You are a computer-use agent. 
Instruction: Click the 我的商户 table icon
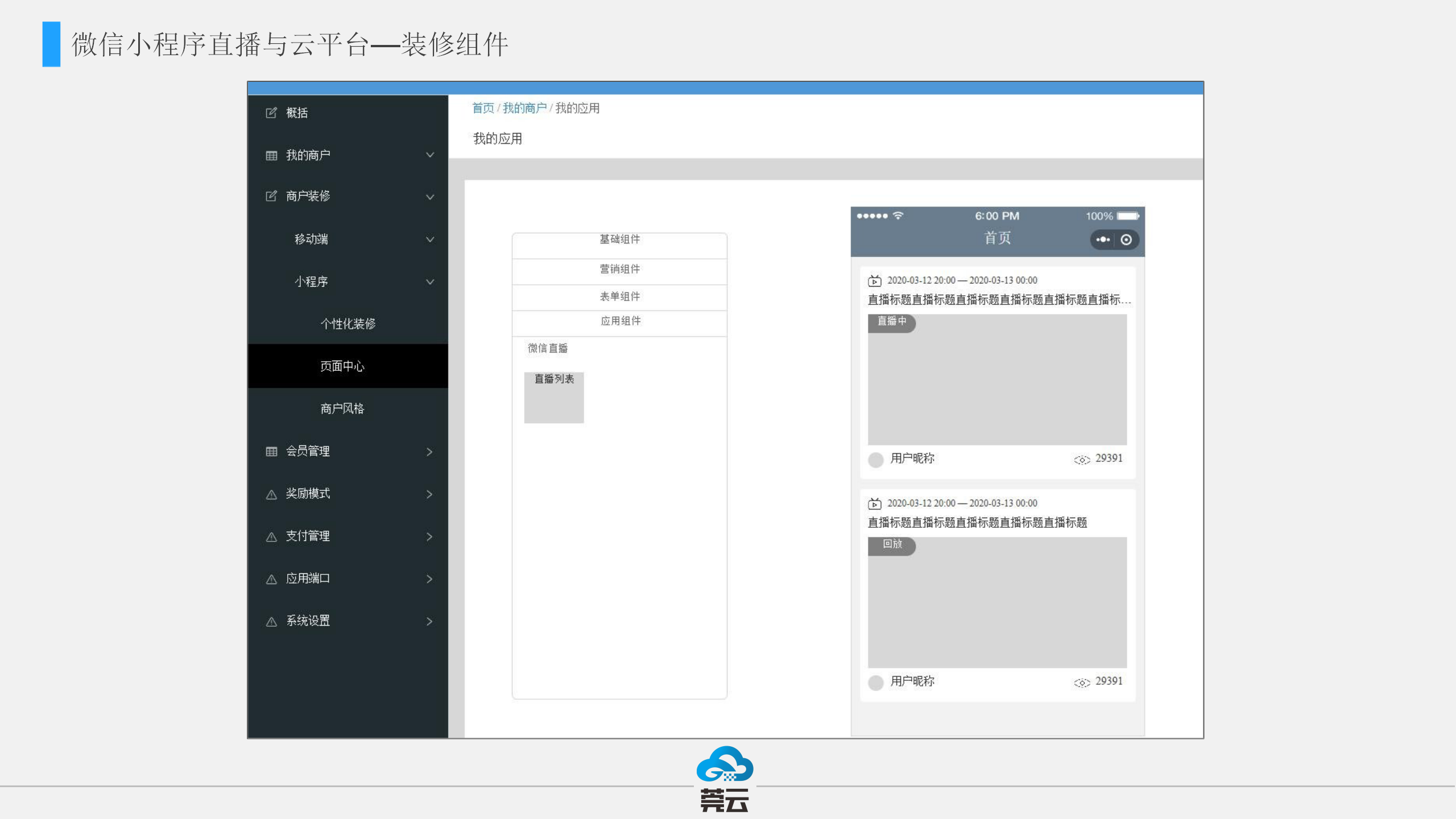point(271,155)
